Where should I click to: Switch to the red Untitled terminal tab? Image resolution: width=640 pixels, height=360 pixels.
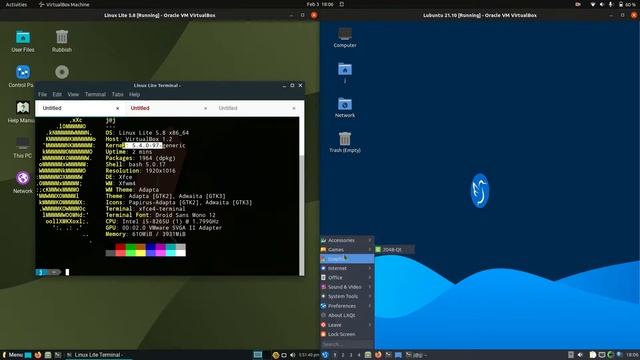pos(168,108)
